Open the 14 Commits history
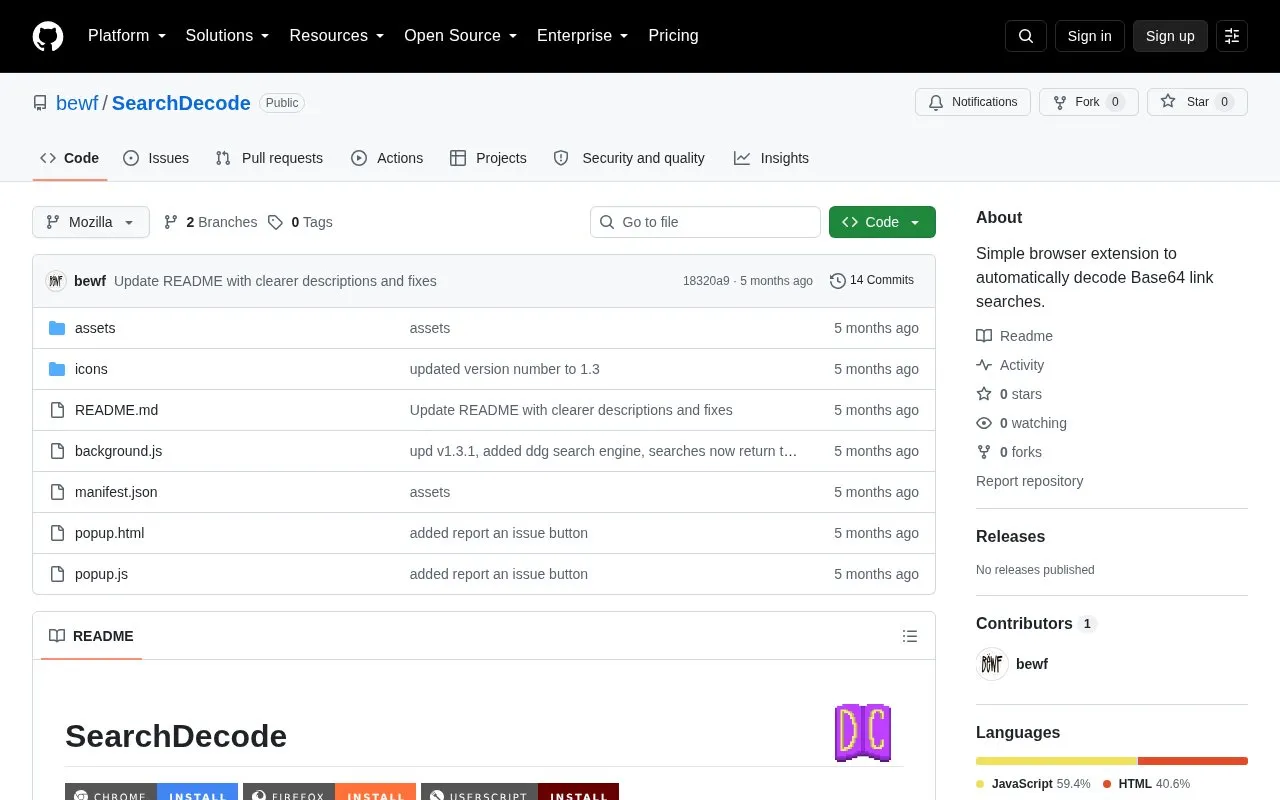Screen dimensions: 1280x800 click(x=872, y=281)
